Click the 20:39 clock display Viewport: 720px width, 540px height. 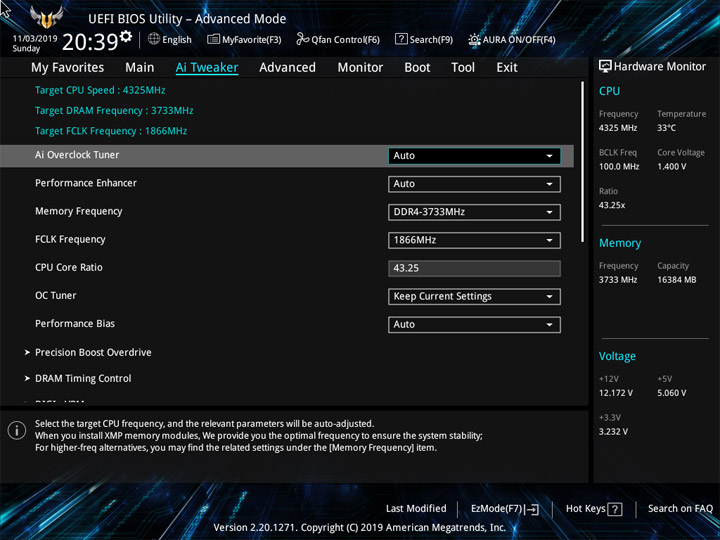90,42
